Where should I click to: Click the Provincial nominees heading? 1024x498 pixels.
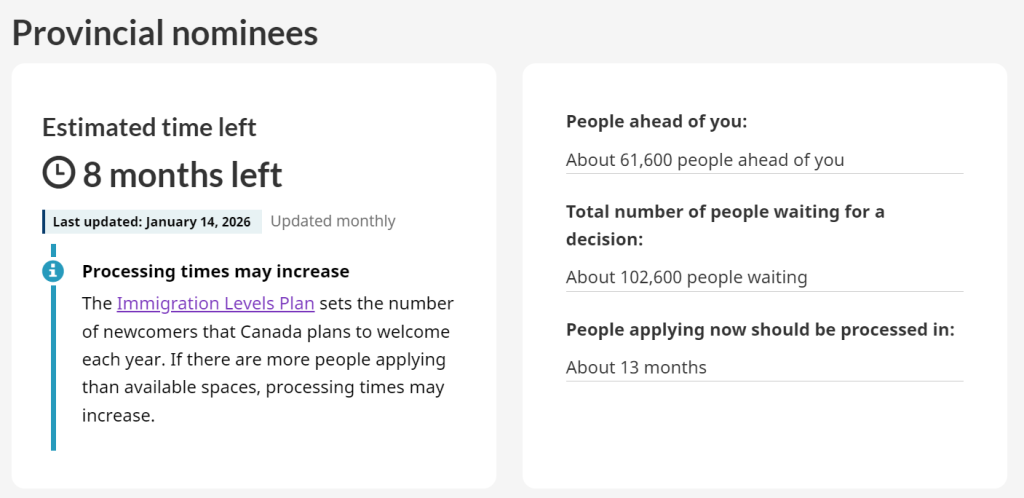pos(165,32)
